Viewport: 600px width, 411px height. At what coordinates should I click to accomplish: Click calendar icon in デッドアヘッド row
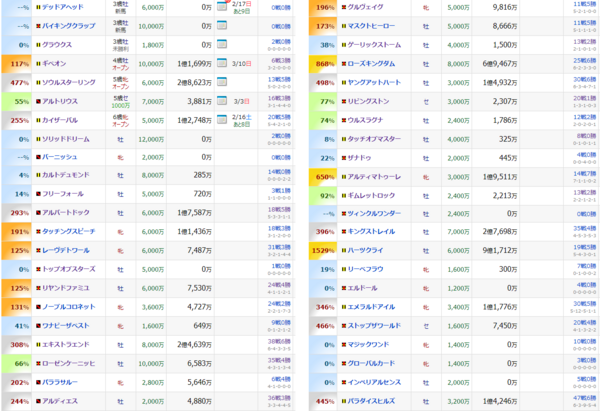[x=219, y=6]
